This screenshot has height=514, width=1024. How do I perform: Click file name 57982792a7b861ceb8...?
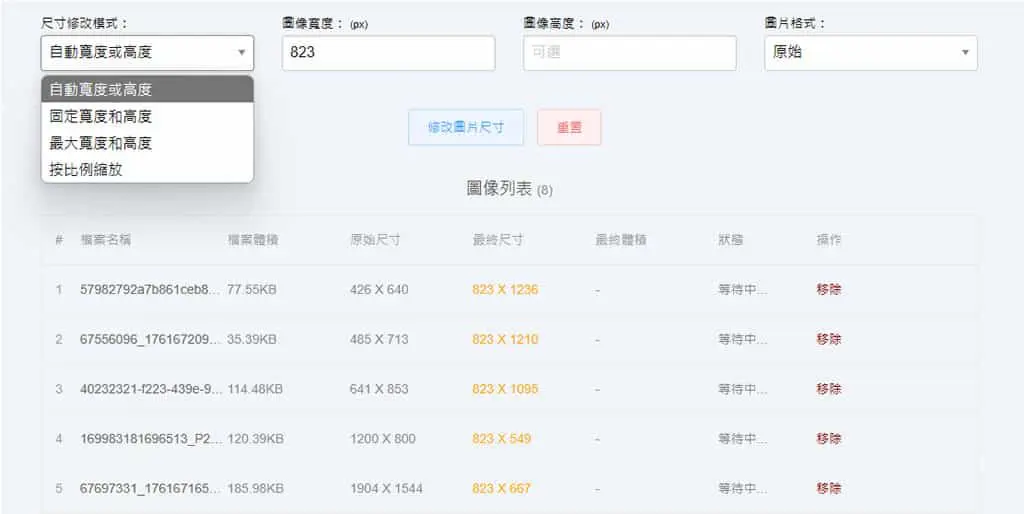coord(150,289)
